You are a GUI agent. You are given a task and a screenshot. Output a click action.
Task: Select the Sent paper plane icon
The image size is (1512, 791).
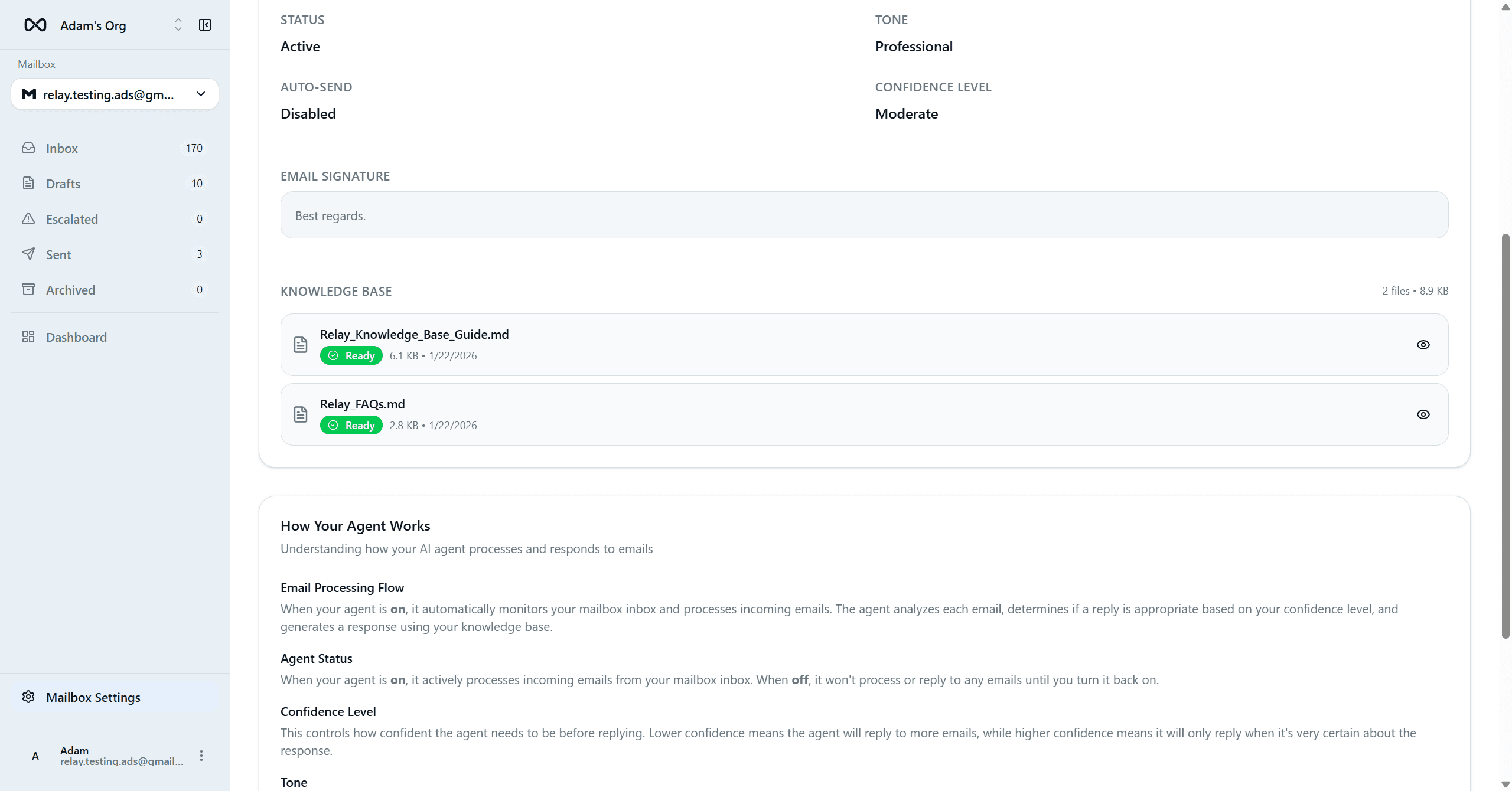29,254
